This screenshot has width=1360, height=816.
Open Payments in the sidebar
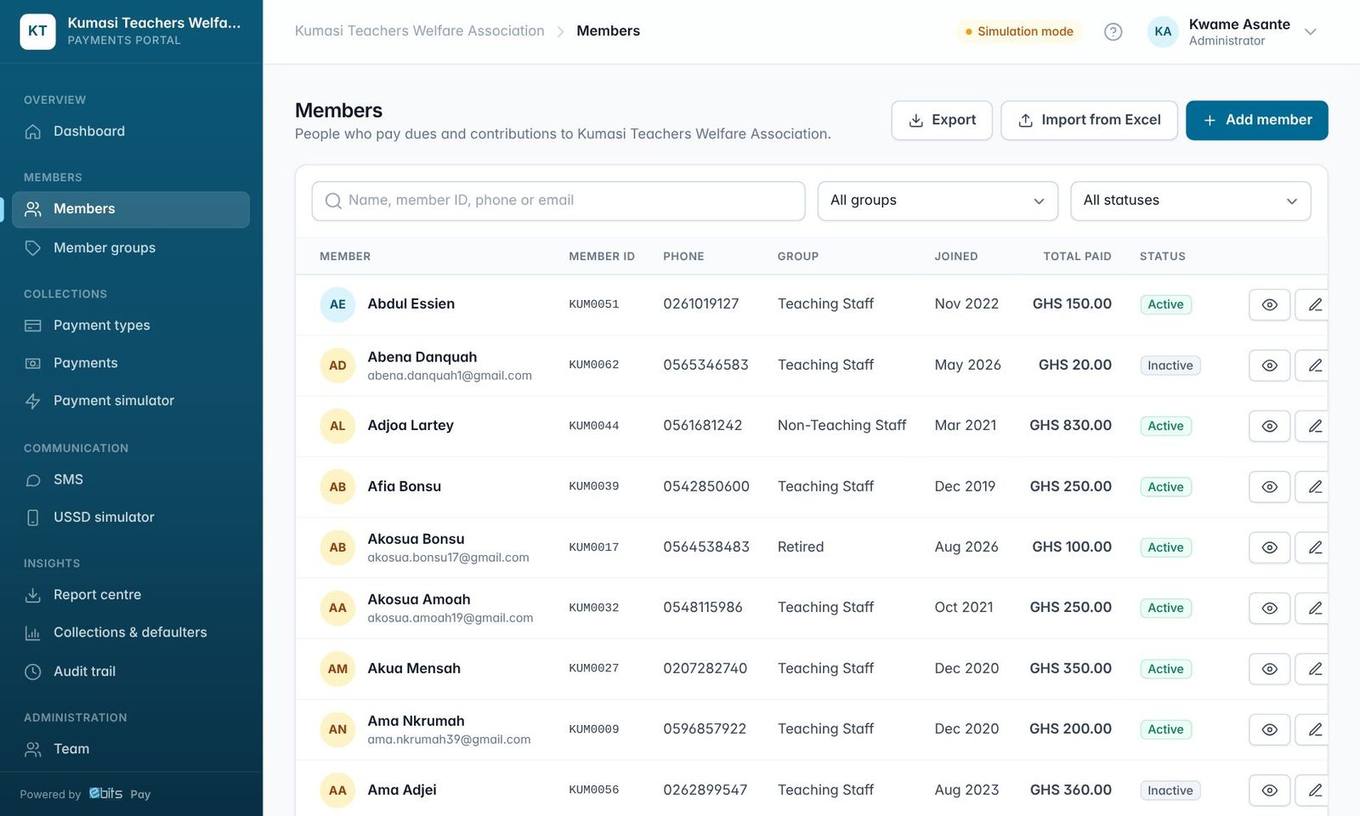point(131,363)
